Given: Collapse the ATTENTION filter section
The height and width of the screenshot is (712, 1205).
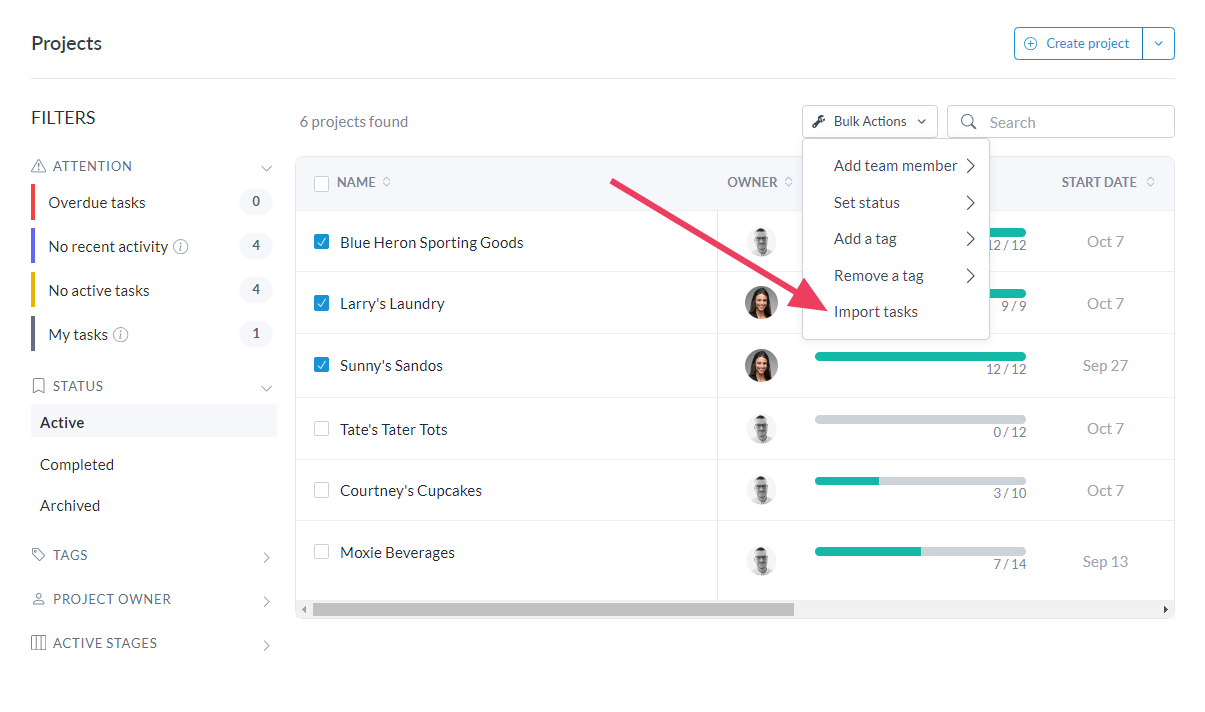Looking at the screenshot, I should point(266,168).
